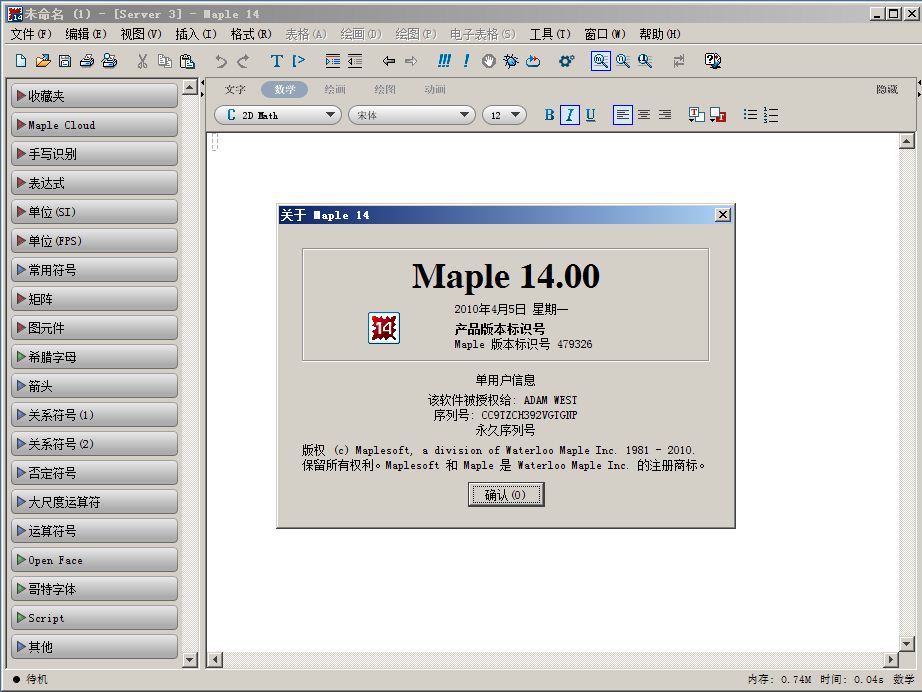
Task: Indent section with the enclose icon
Action: (333, 61)
